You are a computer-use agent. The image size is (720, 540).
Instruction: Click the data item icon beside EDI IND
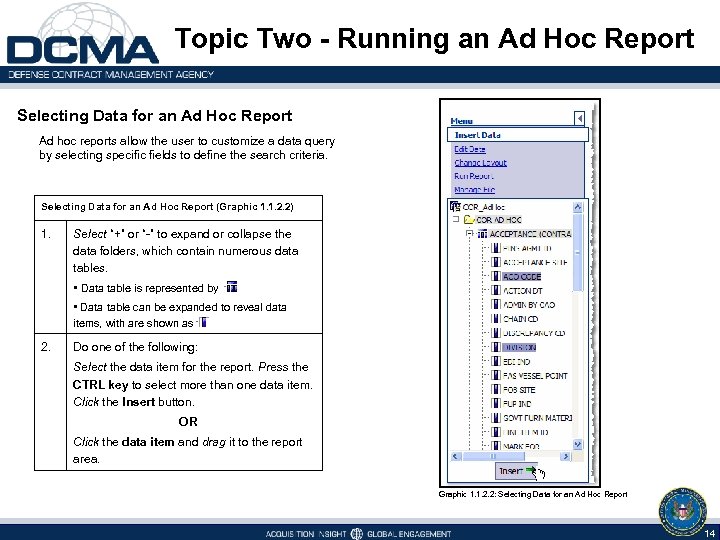(x=496, y=361)
